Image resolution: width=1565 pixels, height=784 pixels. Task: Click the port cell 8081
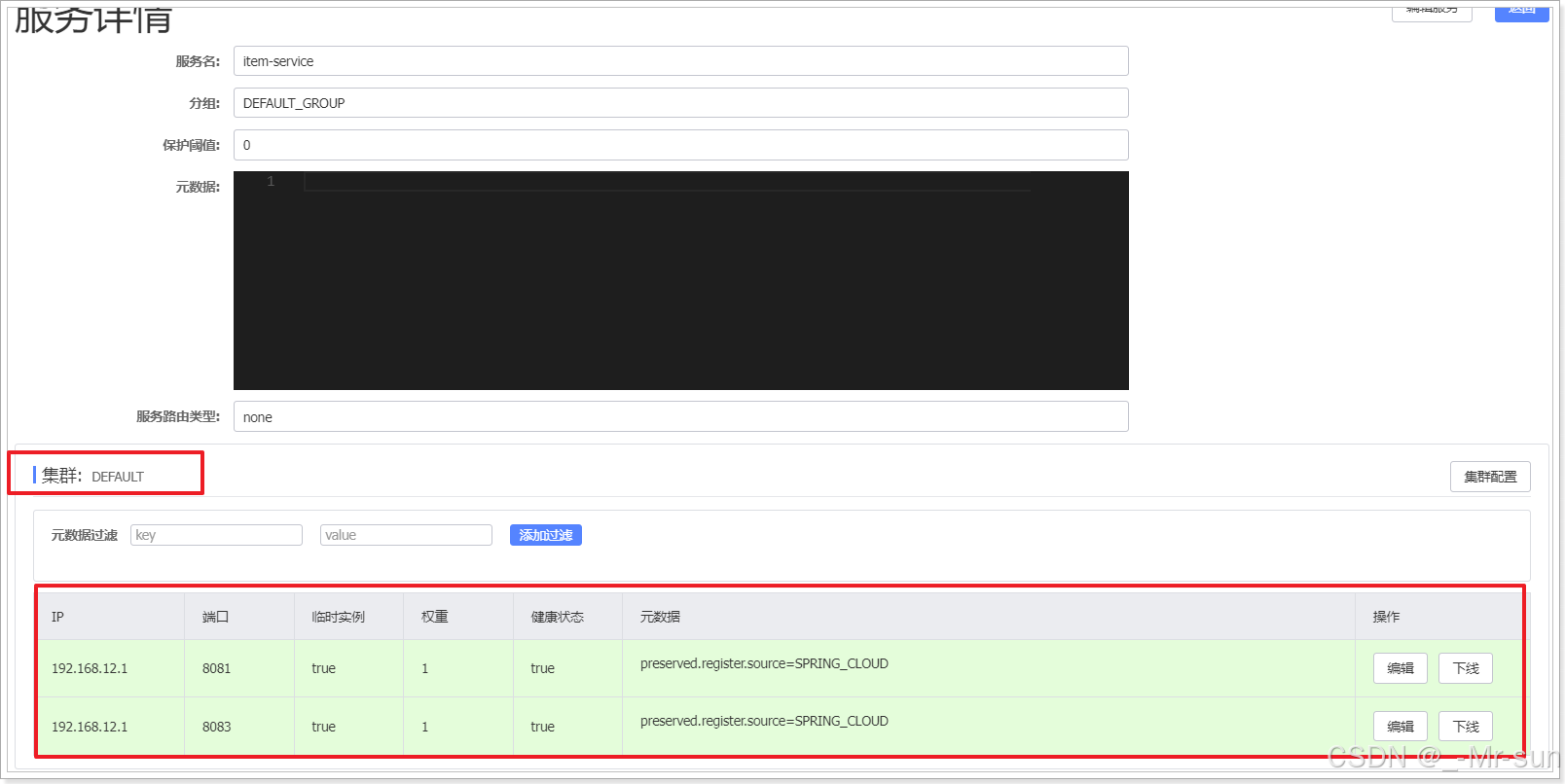216,668
